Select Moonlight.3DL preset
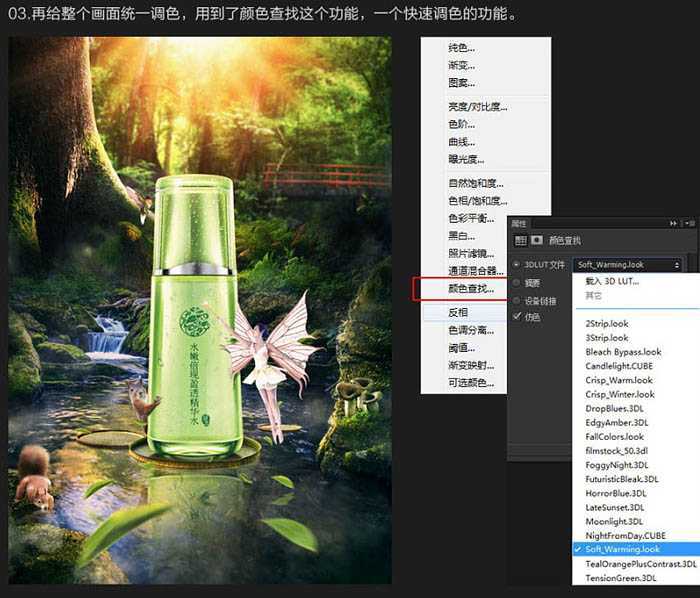700x598 pixels. pos(614,522)
